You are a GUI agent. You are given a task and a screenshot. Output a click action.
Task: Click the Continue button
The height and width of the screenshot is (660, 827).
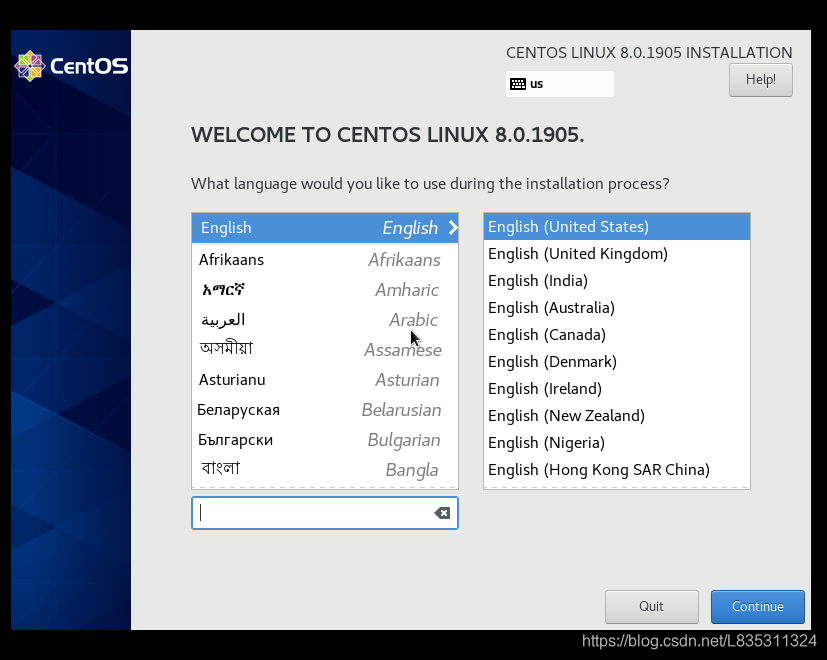(757, 606)
